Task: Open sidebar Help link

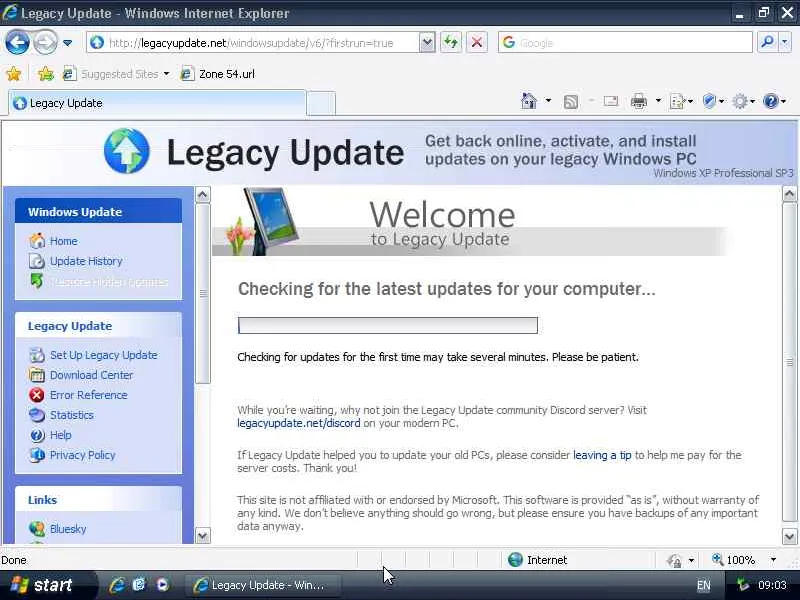Action: pos(60,435)
